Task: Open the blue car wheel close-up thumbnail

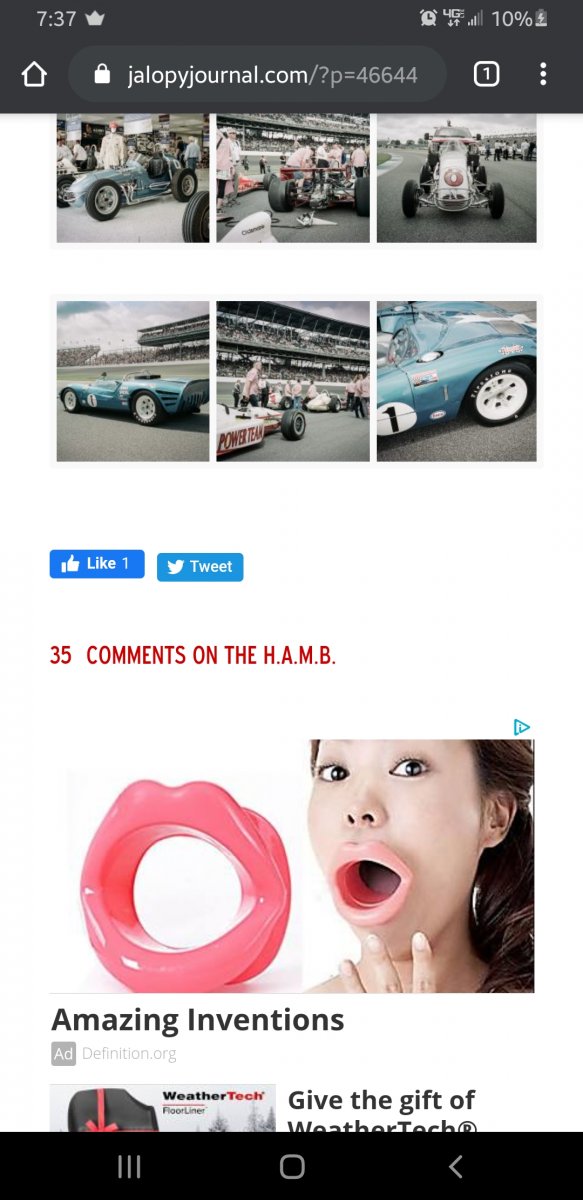Action: pyautogui.click(x=456, y=382)
